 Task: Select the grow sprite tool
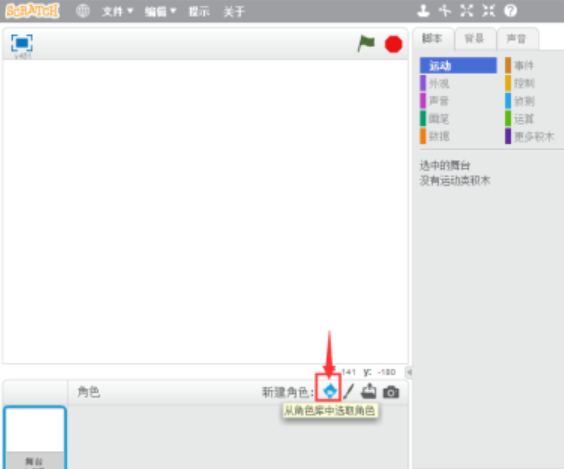(x=467, y=11)
